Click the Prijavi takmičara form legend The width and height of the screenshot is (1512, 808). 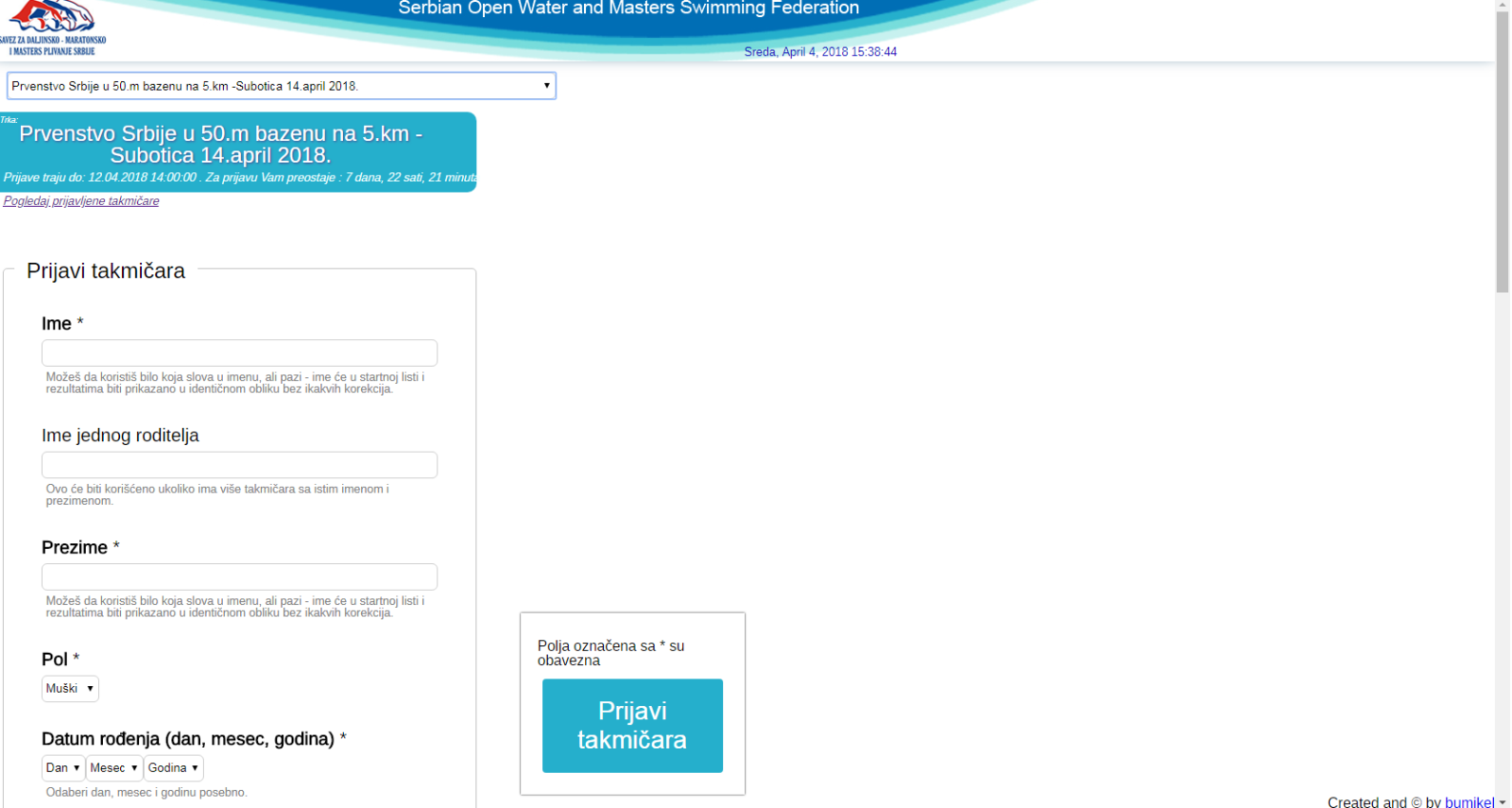106,271
